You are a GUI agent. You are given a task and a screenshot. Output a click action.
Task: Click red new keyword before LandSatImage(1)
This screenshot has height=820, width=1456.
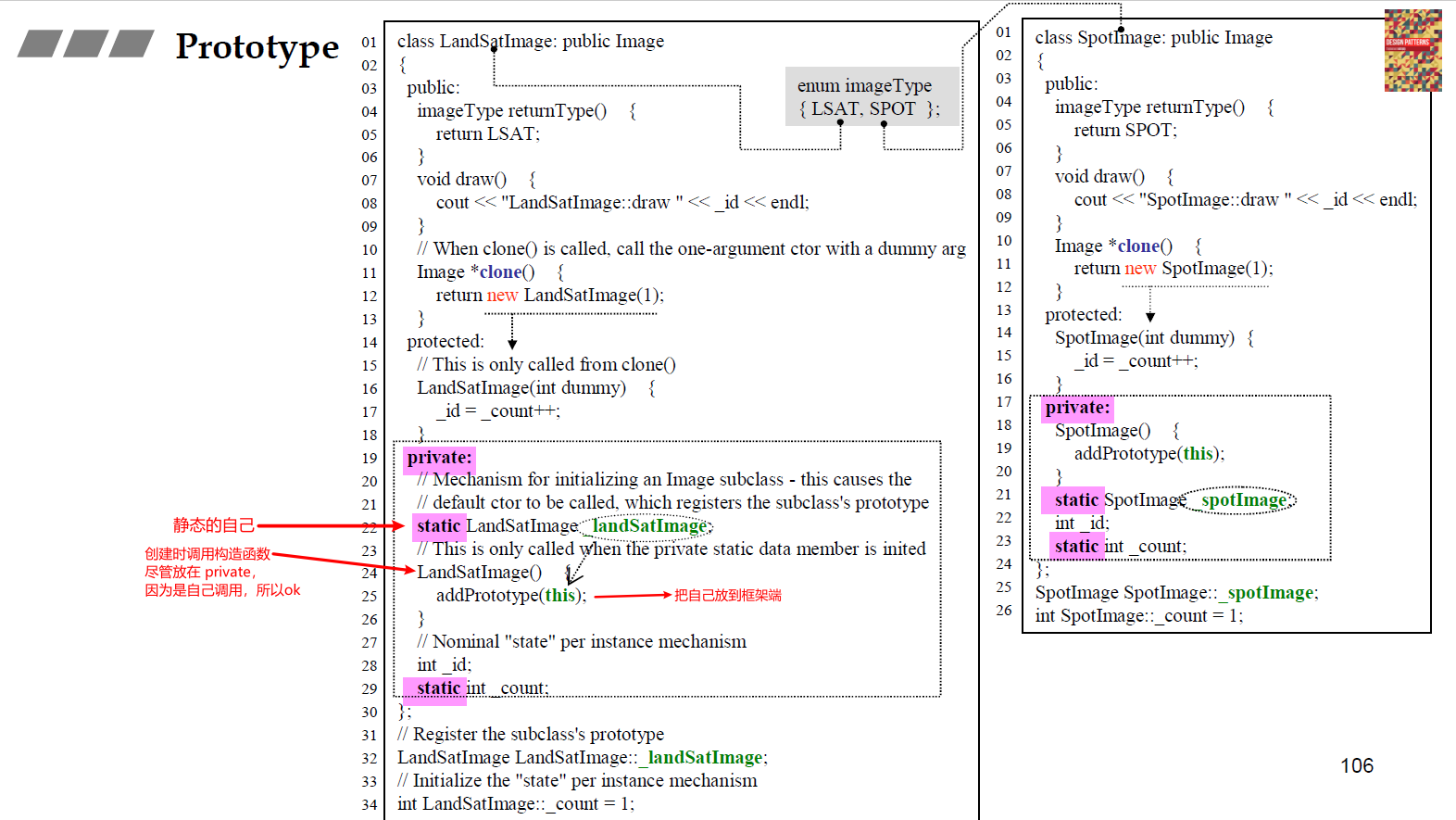tap(502, 296)
